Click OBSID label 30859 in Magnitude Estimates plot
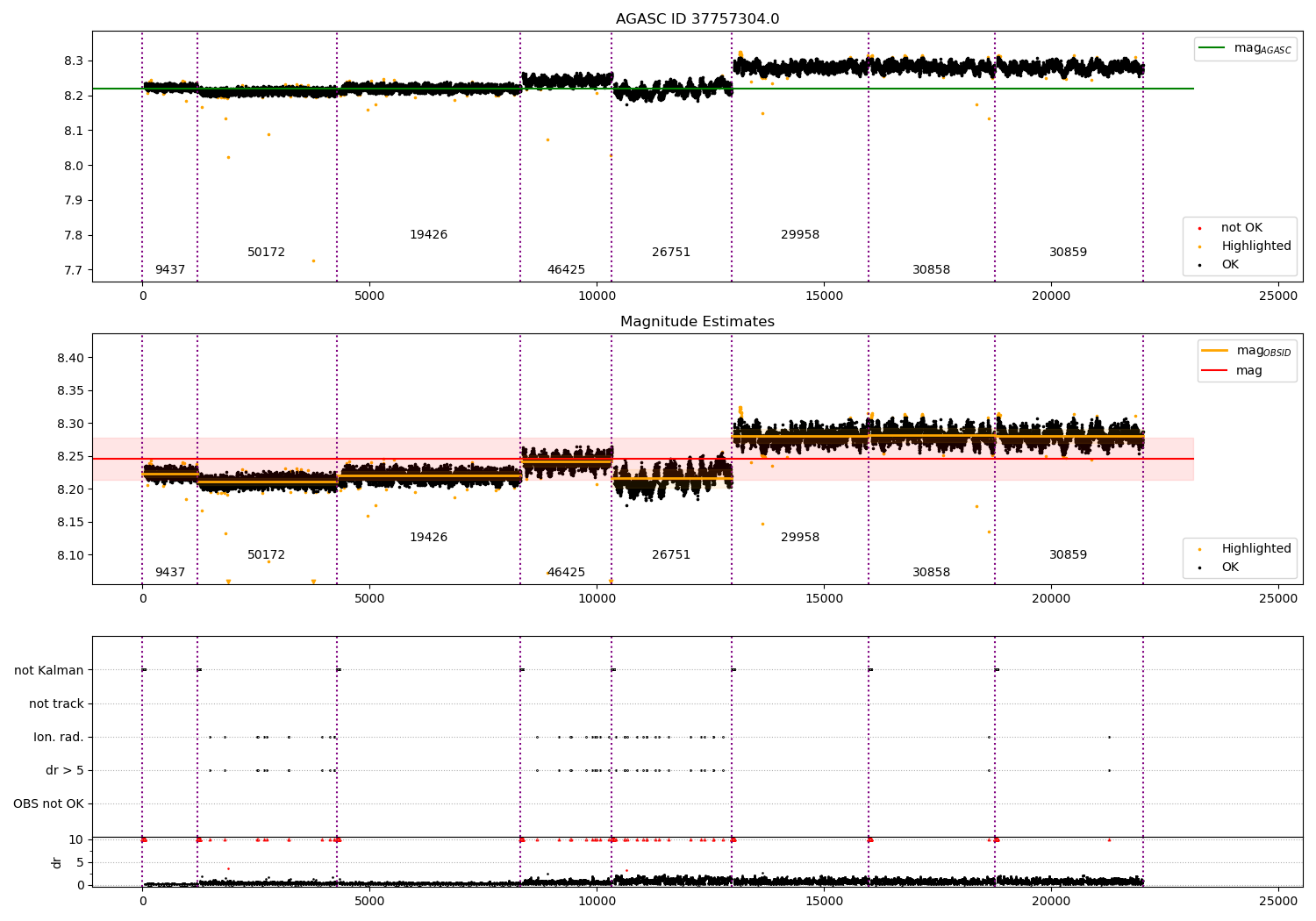The image size is (1316, 921). point(1068,555)
